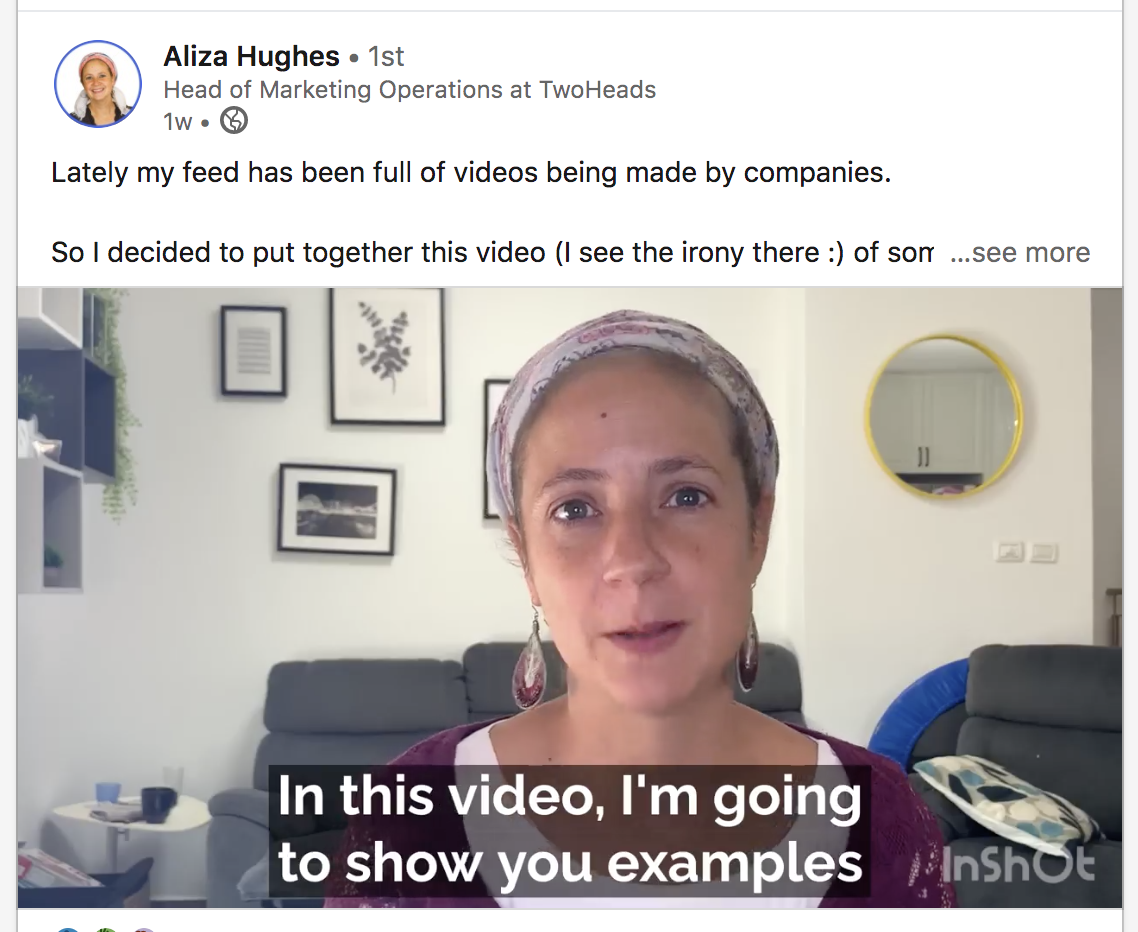Viewport: 1138px width, 932px height.
Task: Open the Head of Marketing Operations headline
Action: pos(409,89)
